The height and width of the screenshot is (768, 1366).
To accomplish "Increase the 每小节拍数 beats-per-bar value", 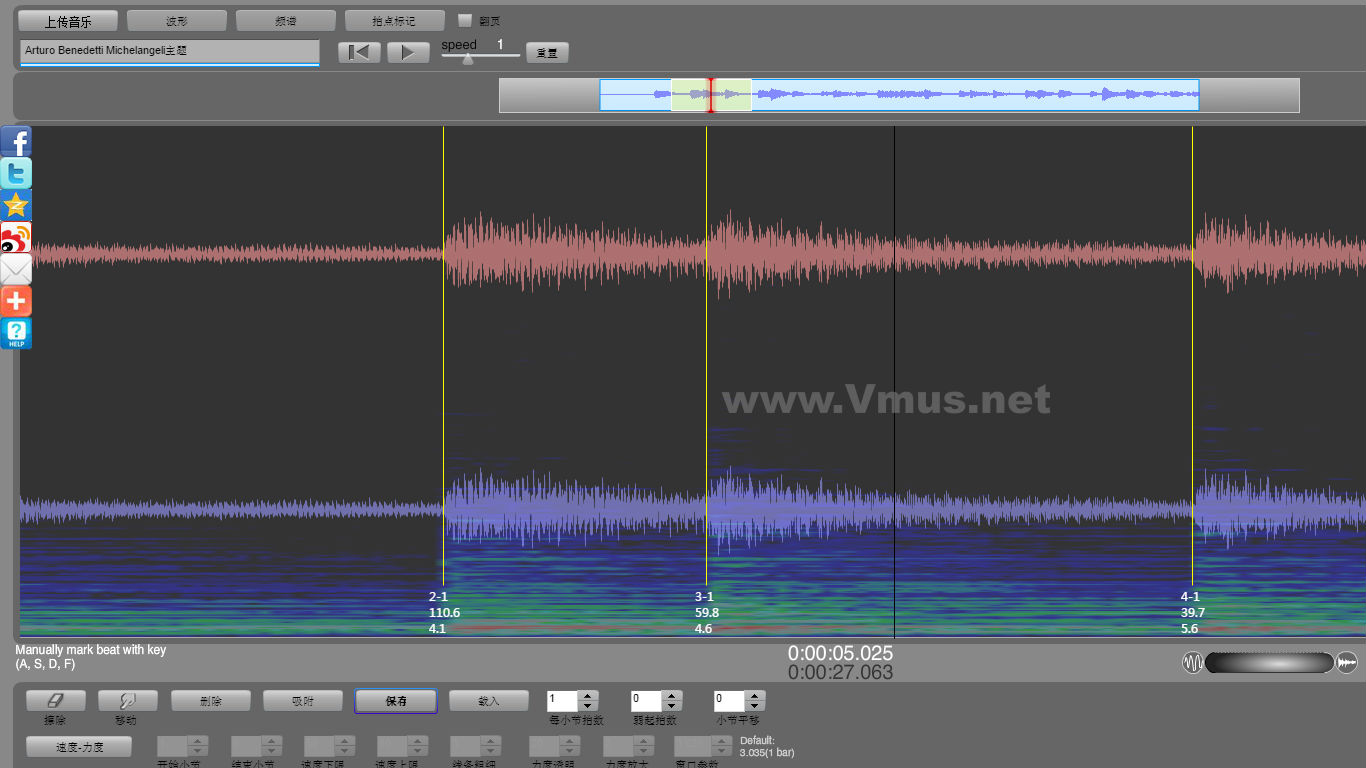I will tap(588, 696).
